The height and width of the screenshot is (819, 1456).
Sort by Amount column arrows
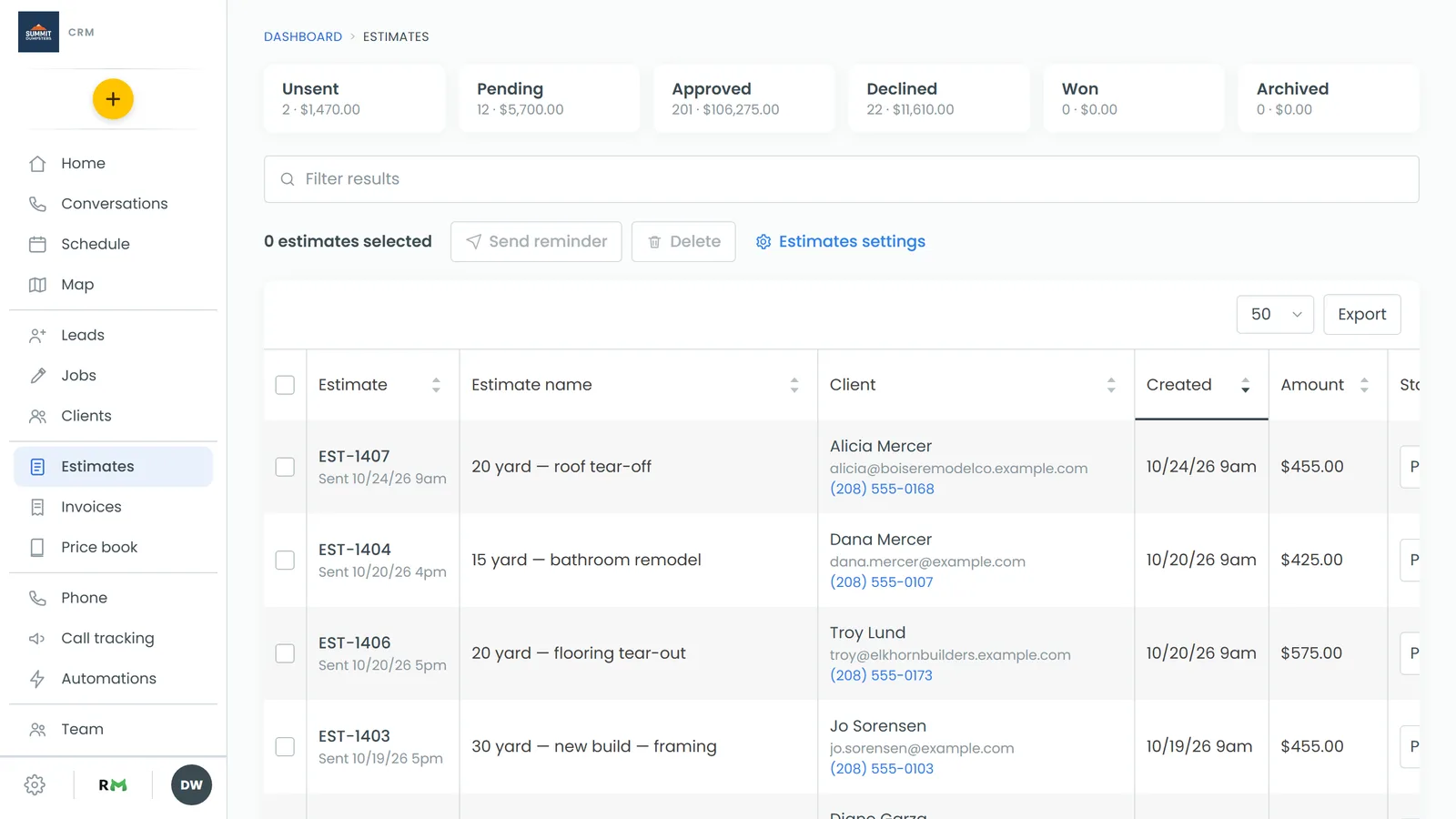pos(1364,385)
